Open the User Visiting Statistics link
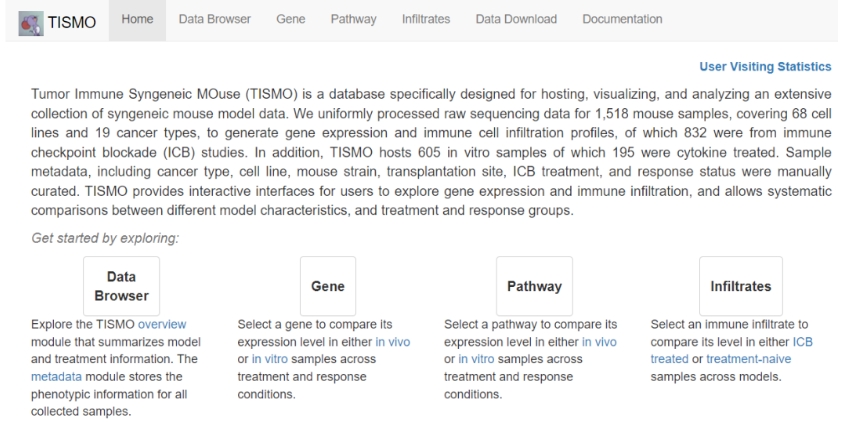Screen dimensions: 841x422 765,66
